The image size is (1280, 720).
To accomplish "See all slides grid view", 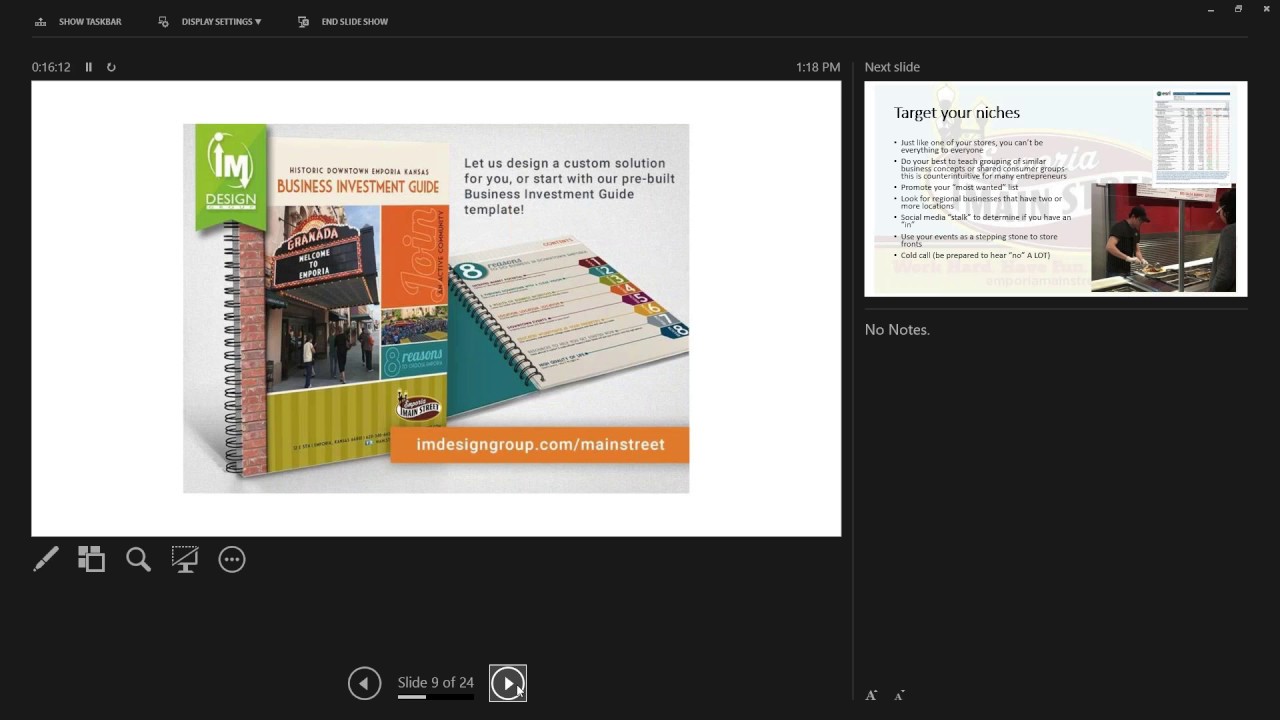I will [92, 559].
